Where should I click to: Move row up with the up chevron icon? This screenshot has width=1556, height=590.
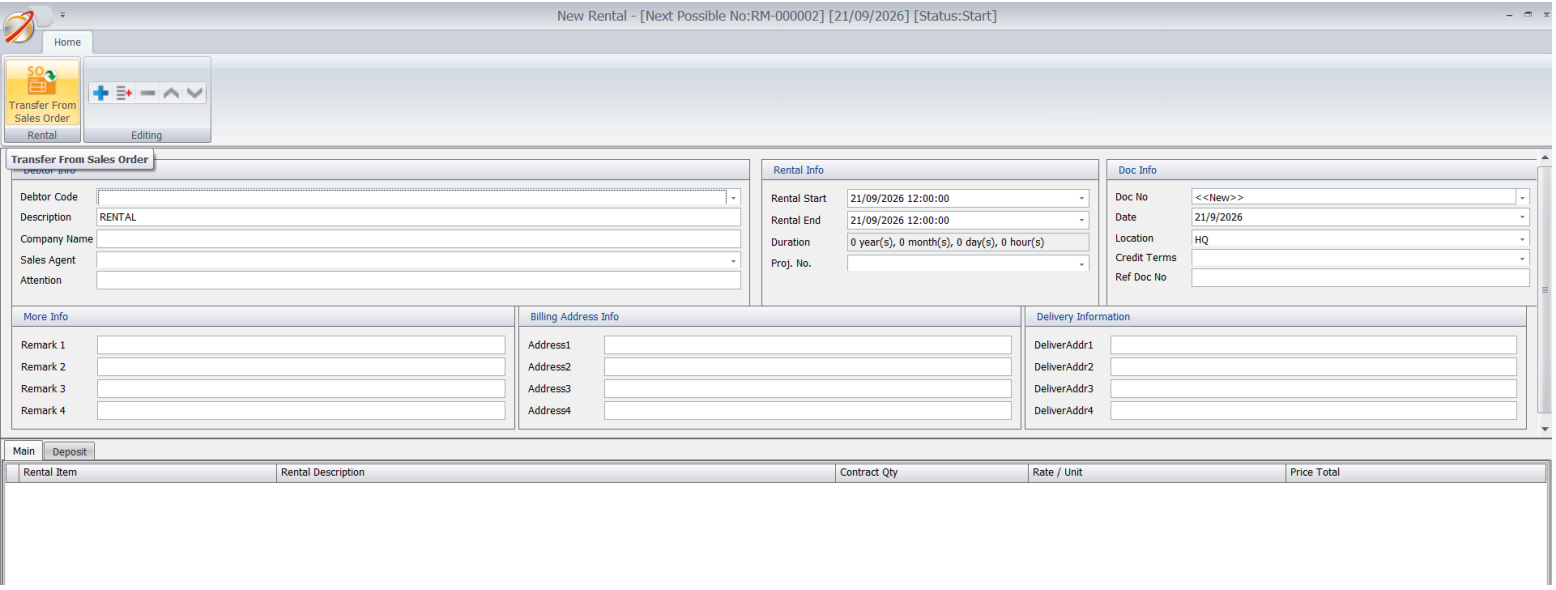171,93
